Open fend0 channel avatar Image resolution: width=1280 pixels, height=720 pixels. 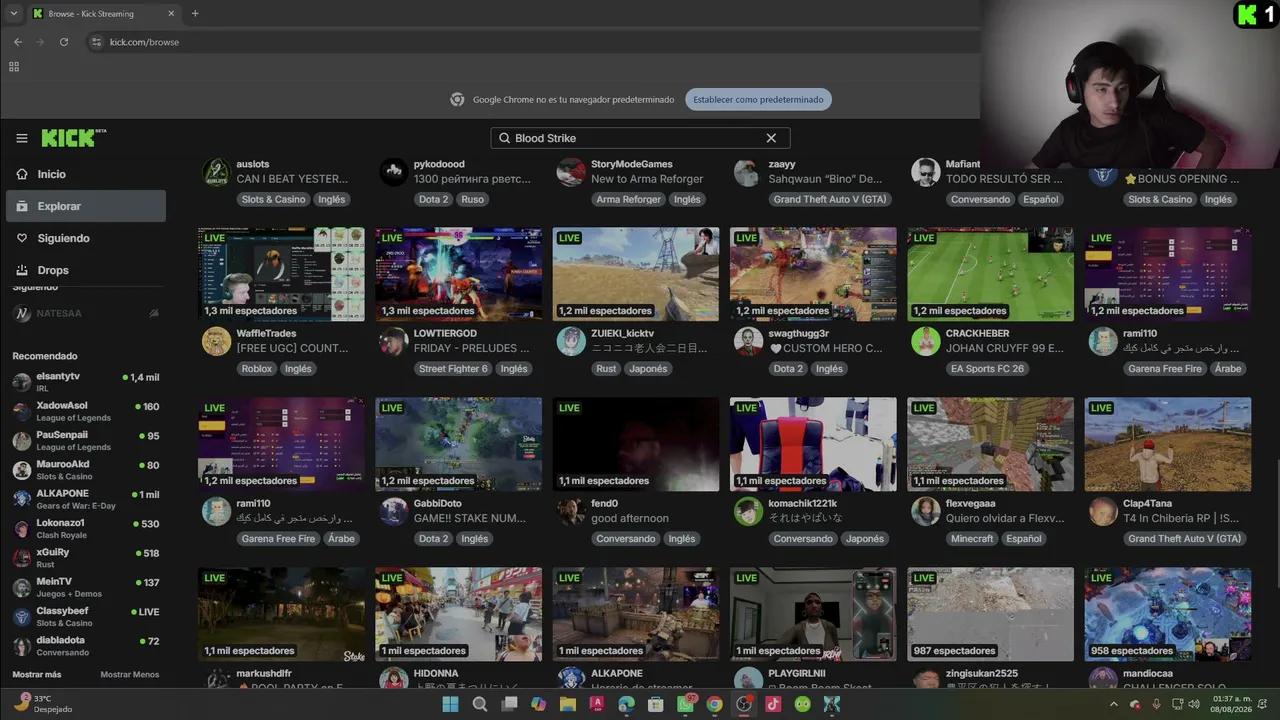pos(571,511)
